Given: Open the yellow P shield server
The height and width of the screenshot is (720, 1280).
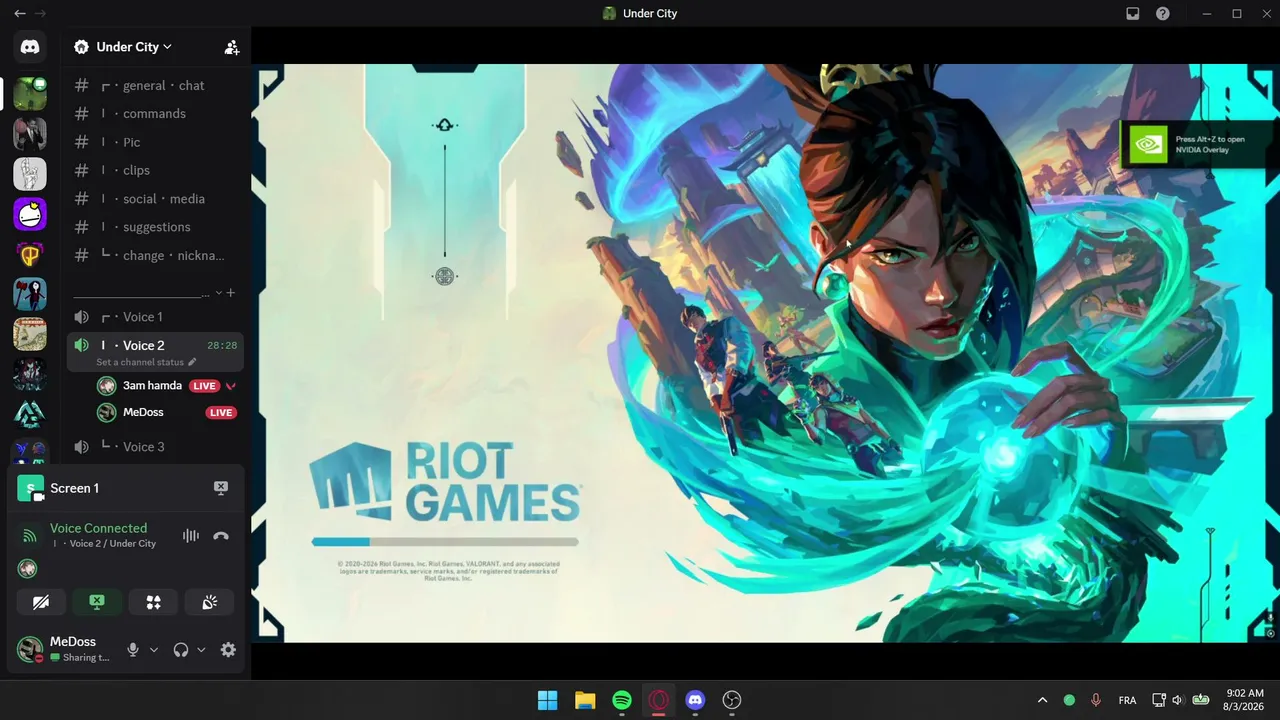Looking at the screenshot, I should (30, 254).
